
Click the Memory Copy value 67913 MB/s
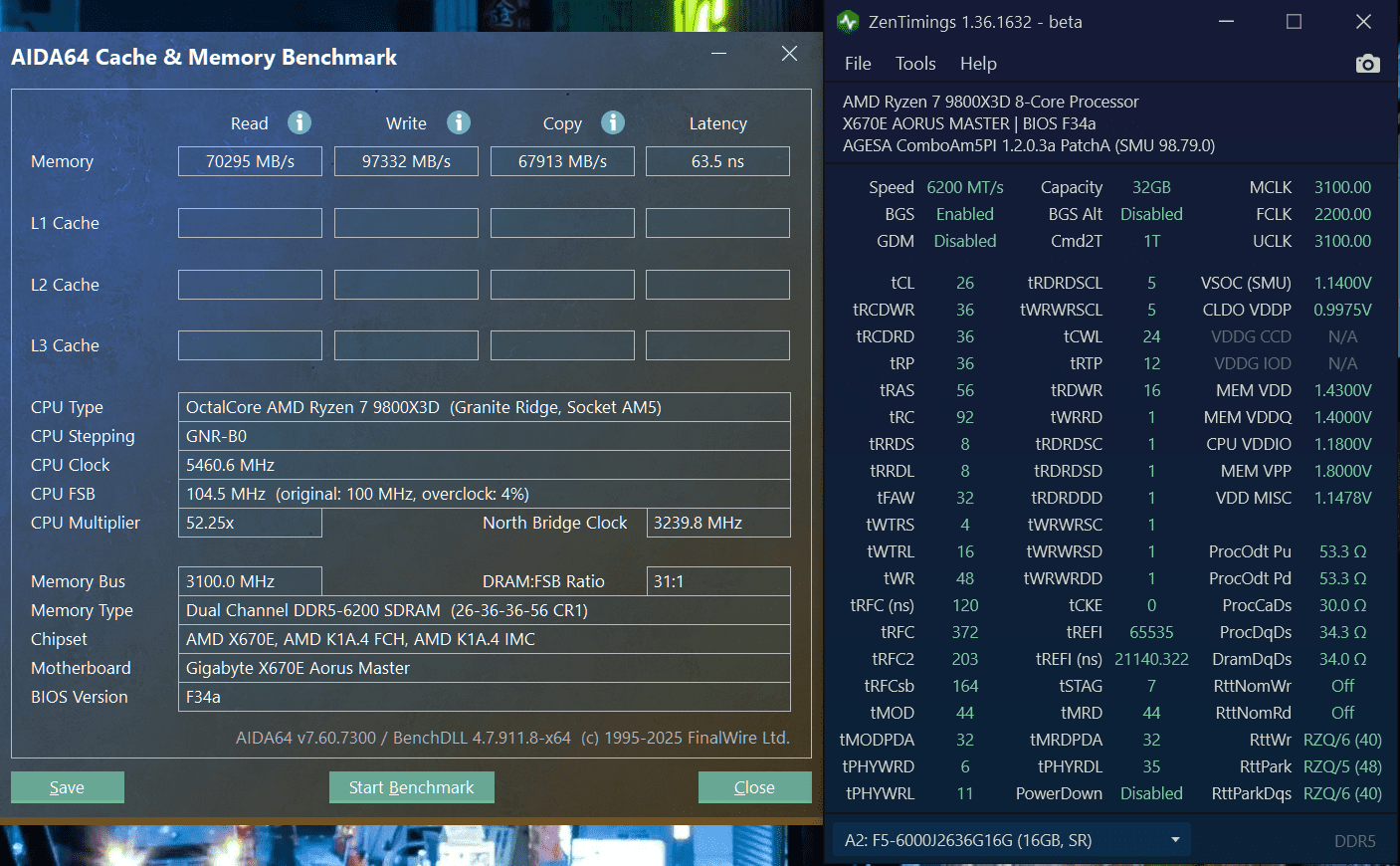[562, 161]
